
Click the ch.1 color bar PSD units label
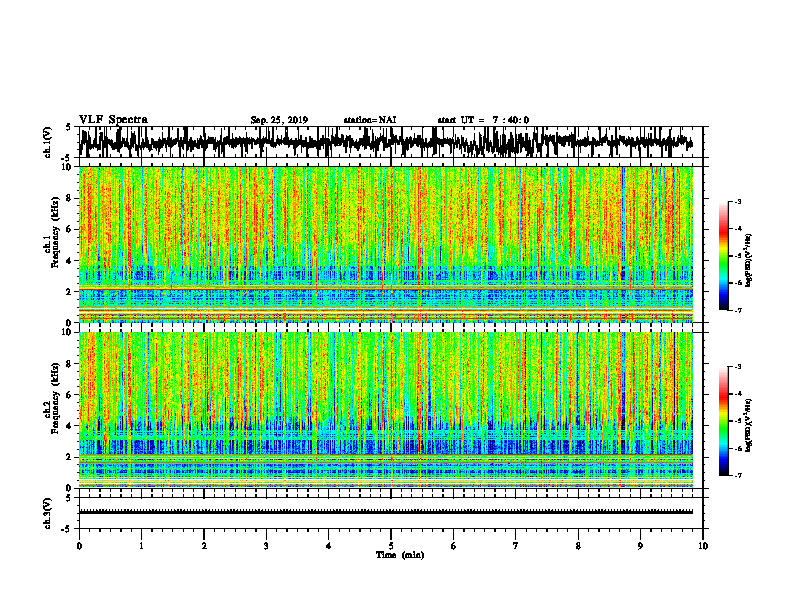point(749,260)
